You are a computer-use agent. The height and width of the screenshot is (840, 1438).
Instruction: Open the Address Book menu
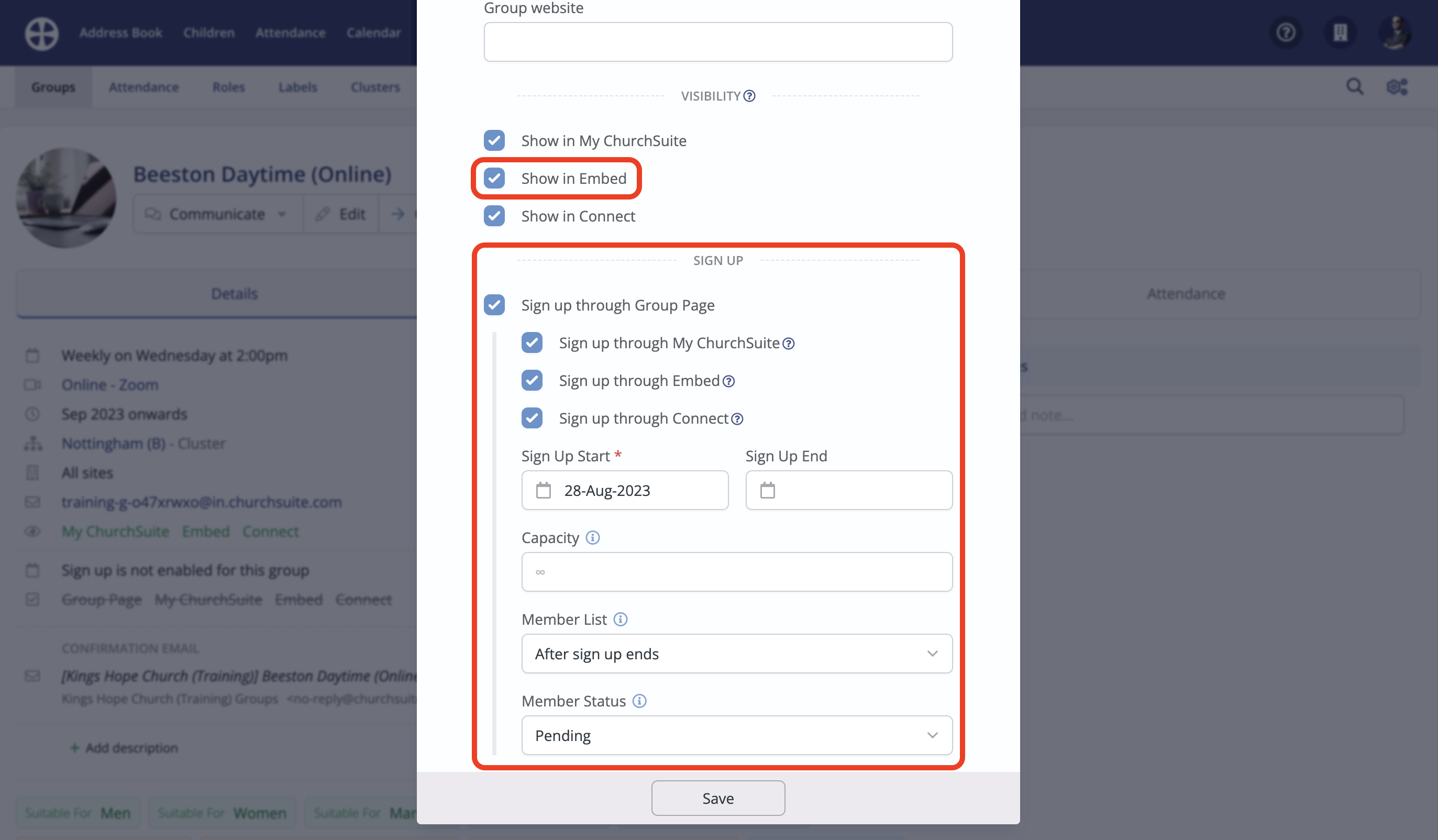pyautogui.click(x=120, y=32)
